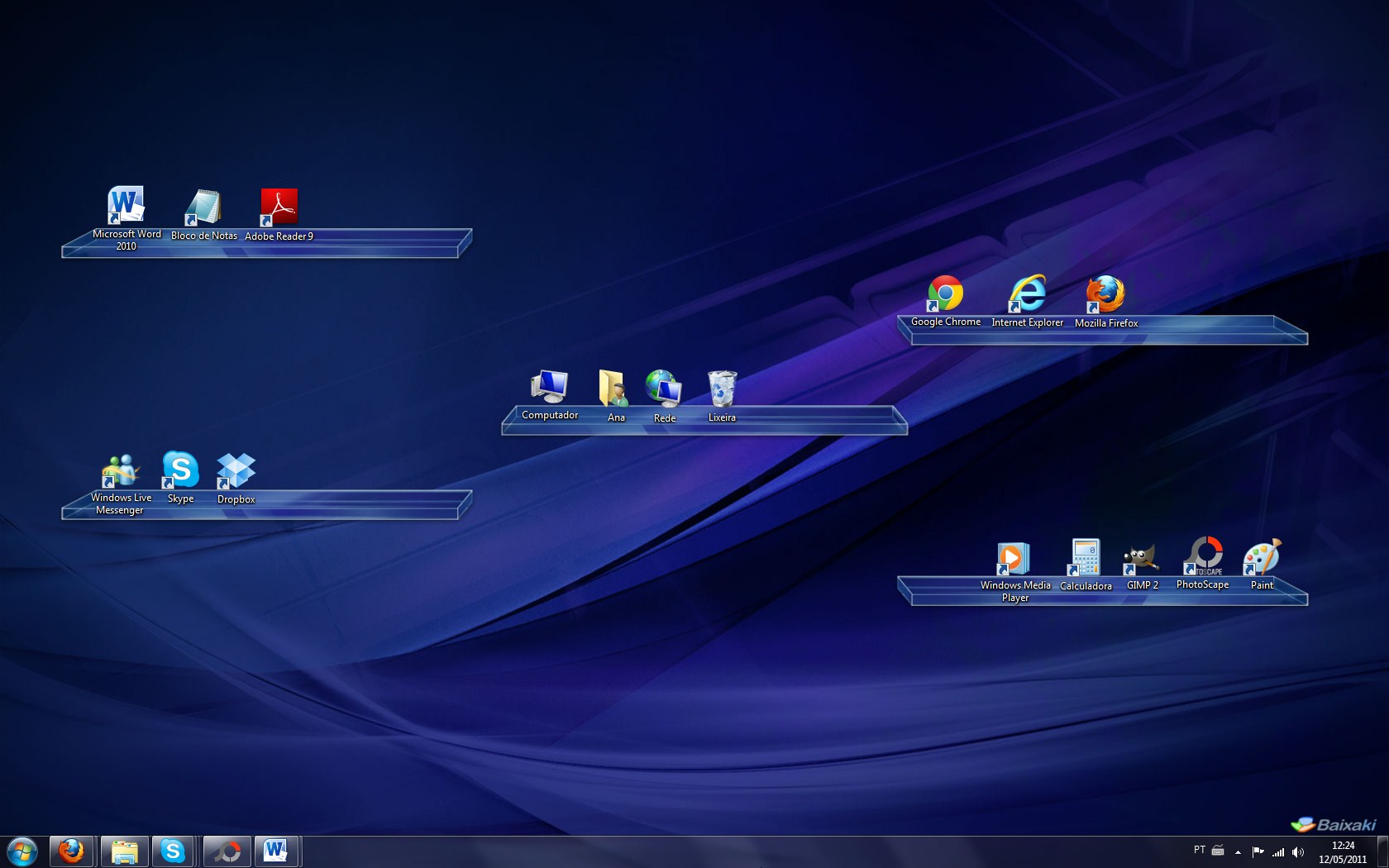Switch to Firefox in the taskbar

(x=72, y=851)
